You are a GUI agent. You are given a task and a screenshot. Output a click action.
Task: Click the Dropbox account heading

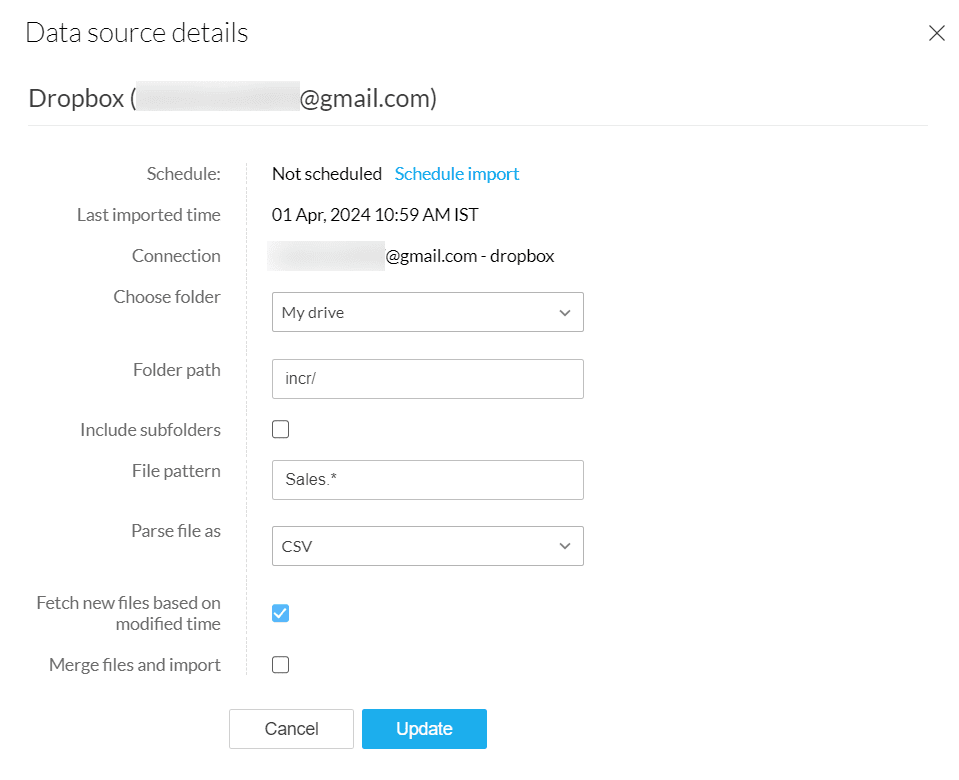232,99
